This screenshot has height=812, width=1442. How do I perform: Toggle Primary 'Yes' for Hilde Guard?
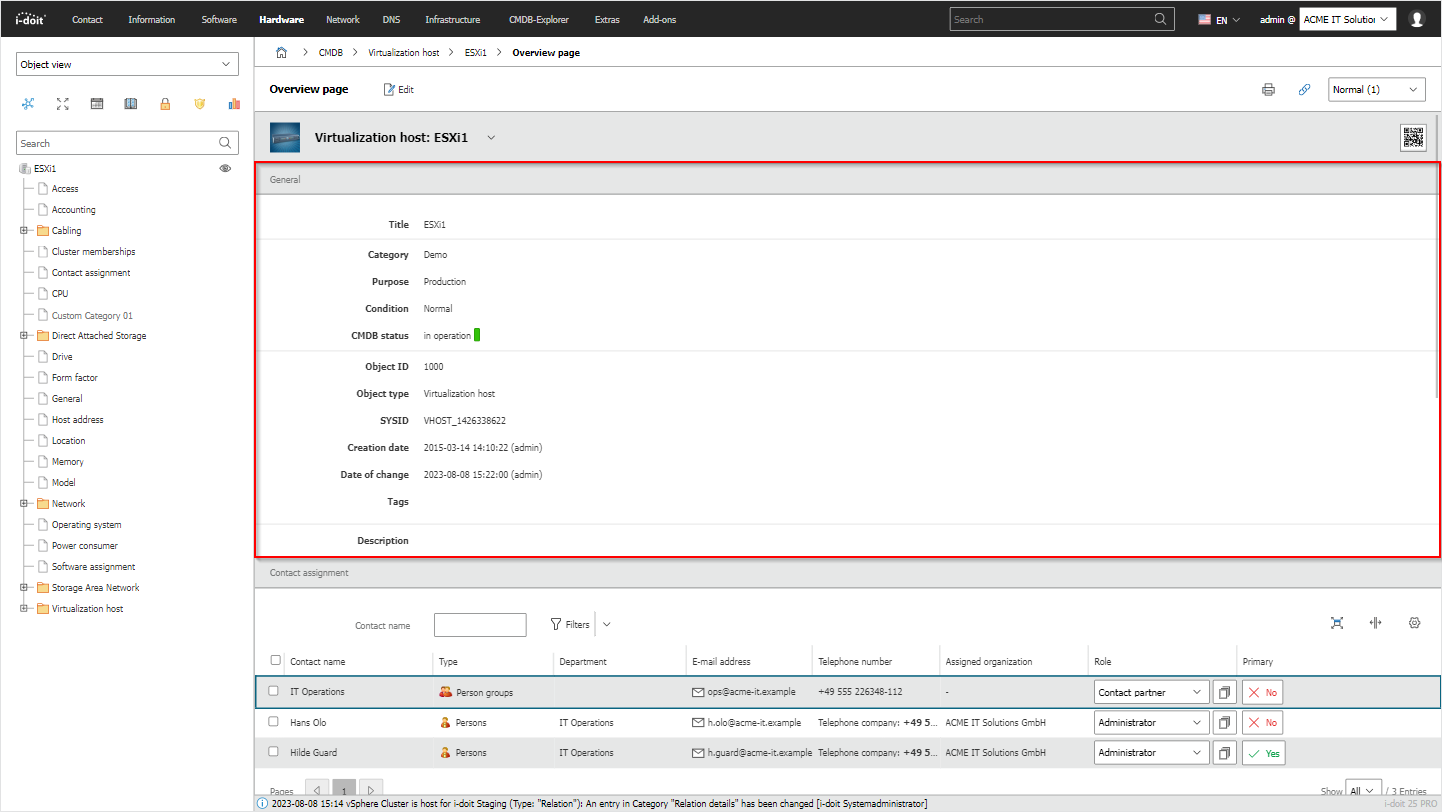click(1263, 752)
